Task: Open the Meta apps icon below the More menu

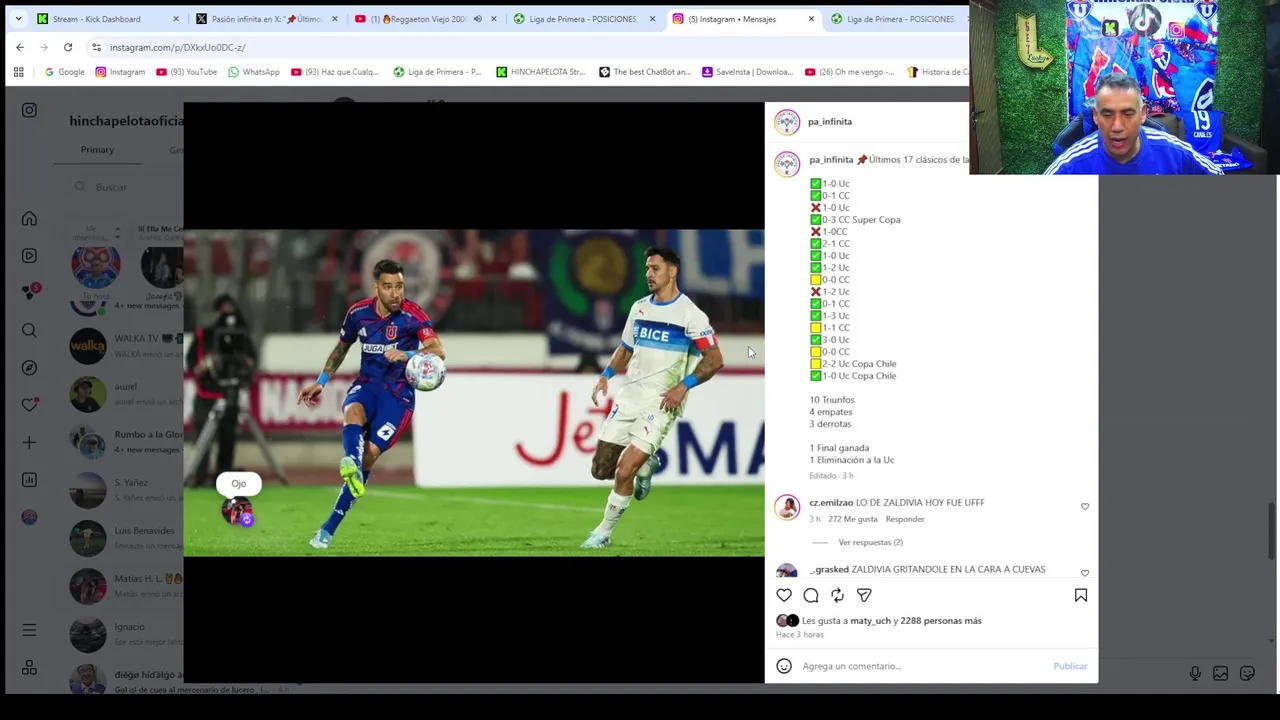Action: (29, 668)
